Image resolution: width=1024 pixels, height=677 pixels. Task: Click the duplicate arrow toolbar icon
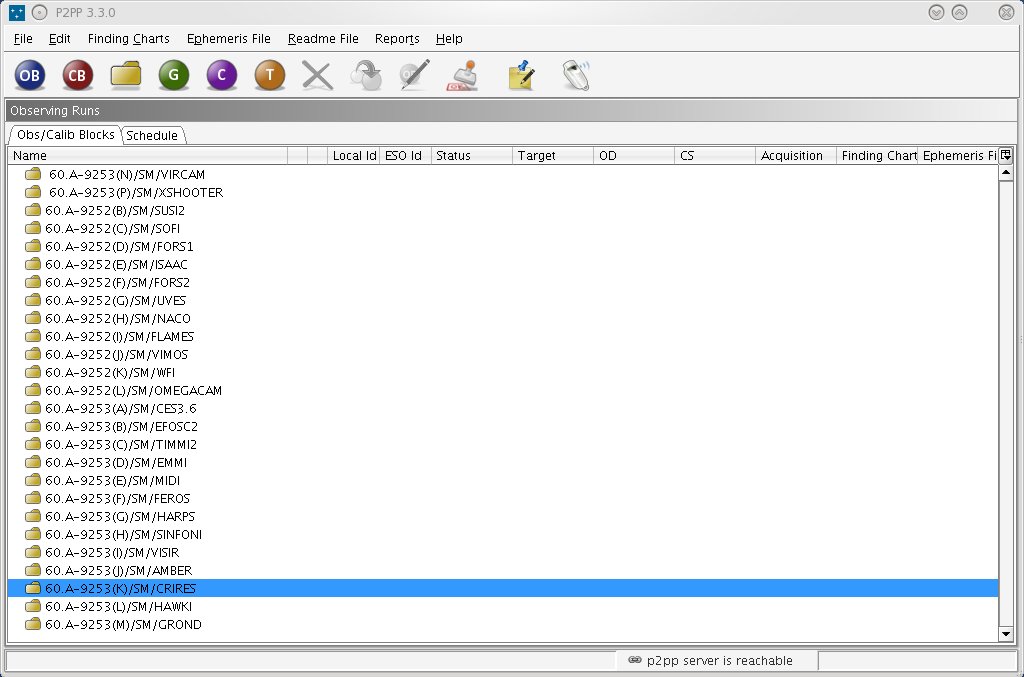pyautogui.click(x=366, y=75)
